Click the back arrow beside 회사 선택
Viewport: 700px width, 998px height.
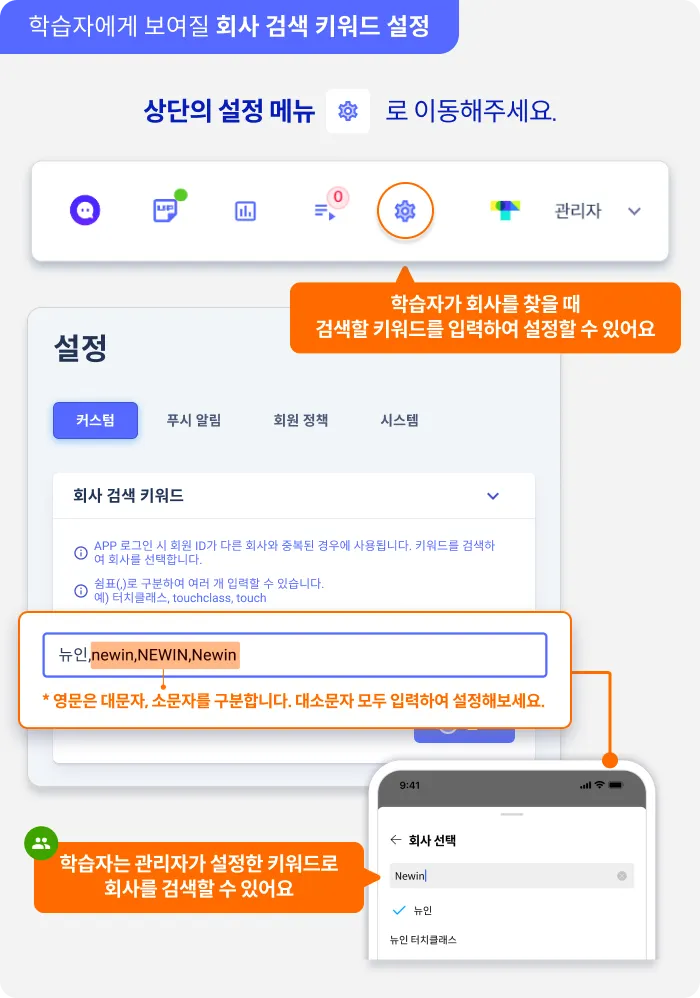pyautogui.click(x=396, y=840)
